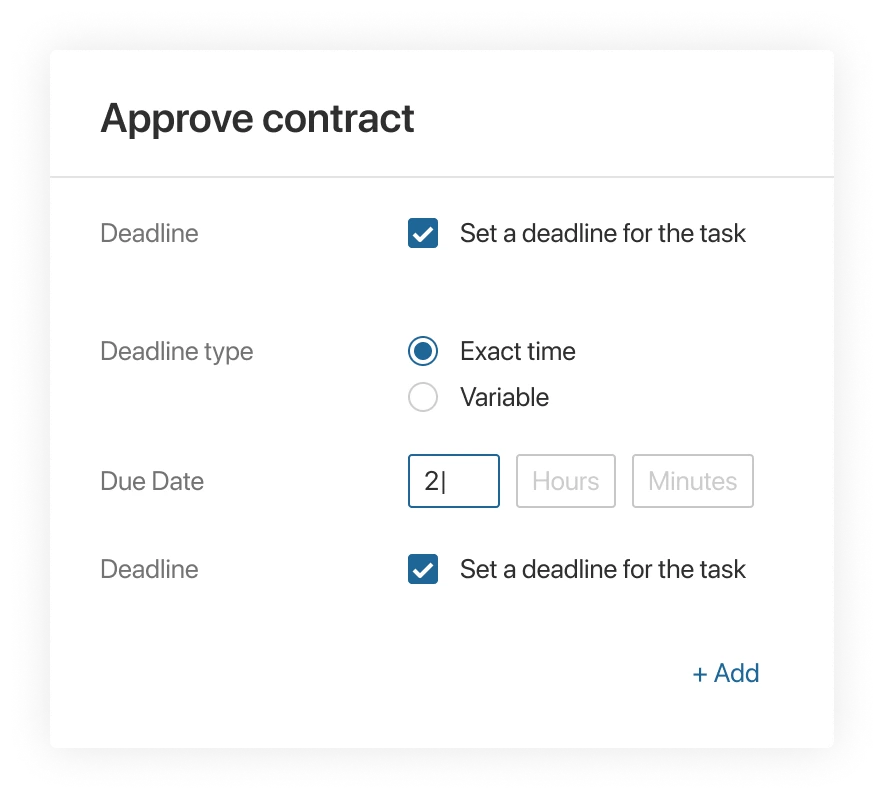Click the Deadline label at top
The image size is (882, 796).
pos(149,233)
